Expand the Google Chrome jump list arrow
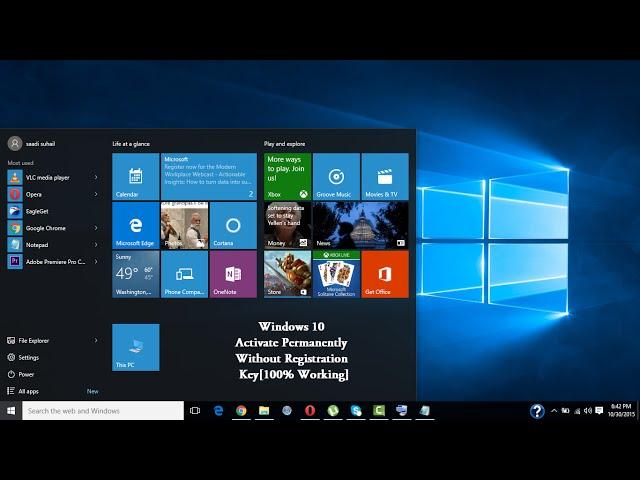This screenshot has height=480, width=640. coord(96,228)
